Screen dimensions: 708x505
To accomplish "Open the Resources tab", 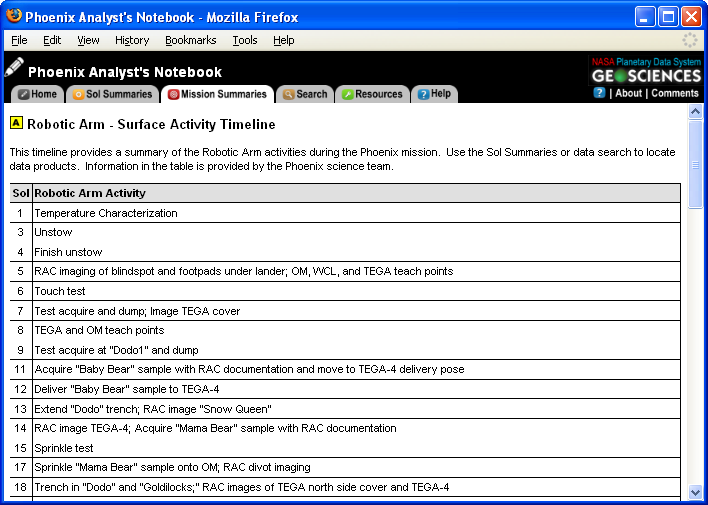I will coord(372,94).
